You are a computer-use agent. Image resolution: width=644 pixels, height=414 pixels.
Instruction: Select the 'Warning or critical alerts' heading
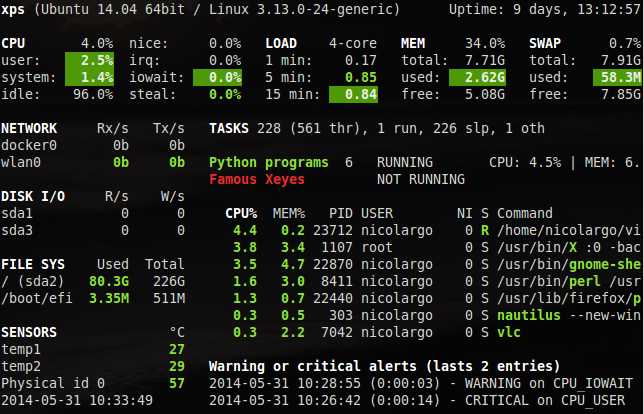(x=385, y=366)
